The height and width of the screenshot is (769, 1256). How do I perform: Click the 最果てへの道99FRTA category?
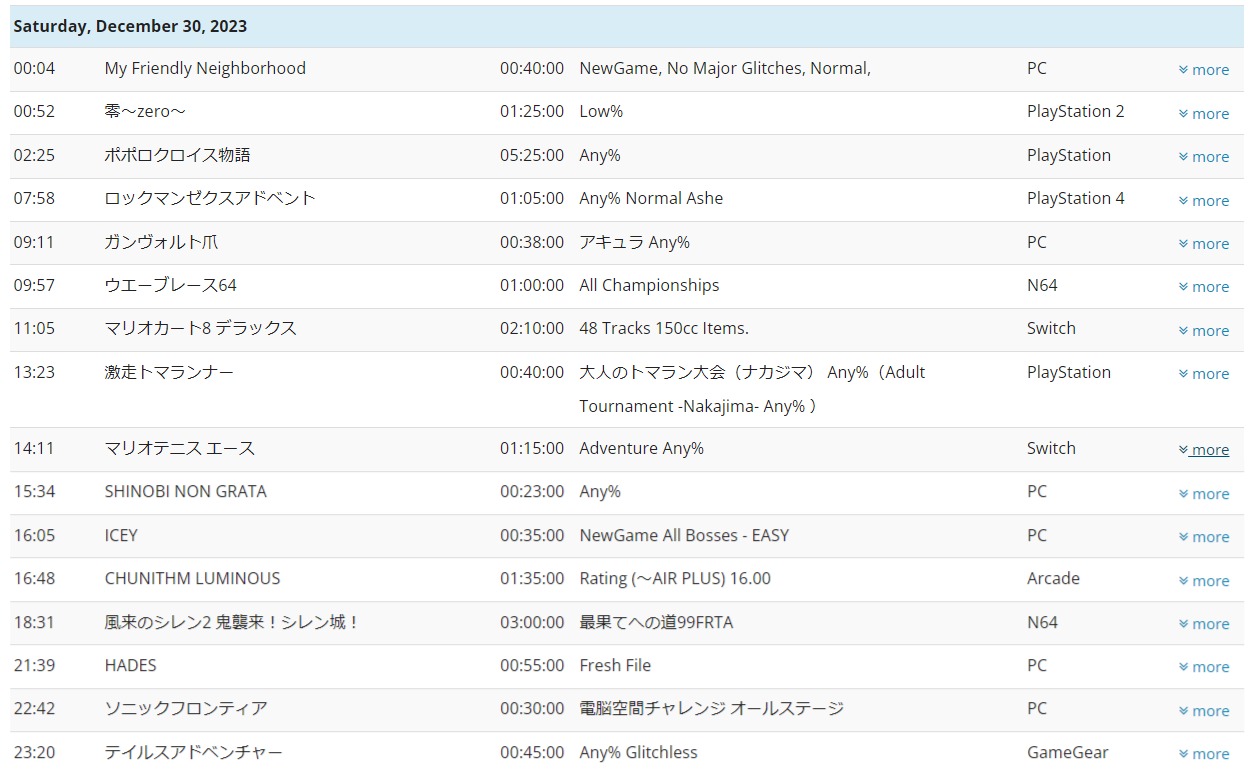(656, 622)
